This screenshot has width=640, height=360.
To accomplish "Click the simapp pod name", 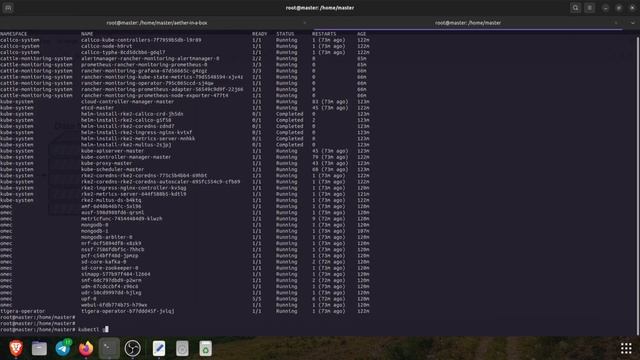I will click(x=116, y=274).
